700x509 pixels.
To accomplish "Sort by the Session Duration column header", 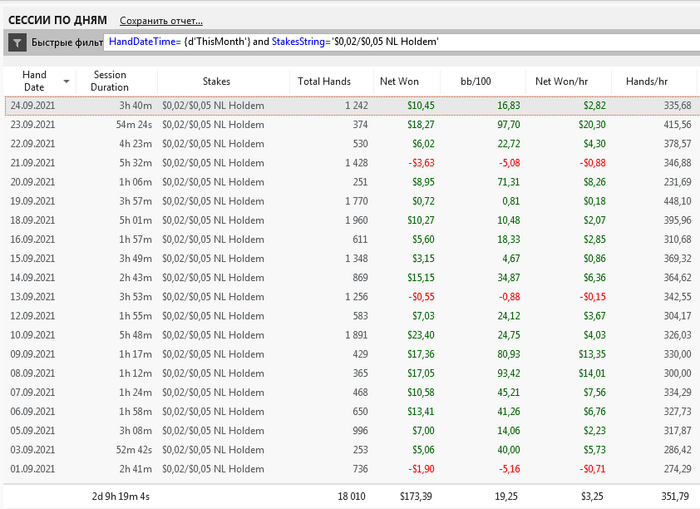I will [110, 81].
